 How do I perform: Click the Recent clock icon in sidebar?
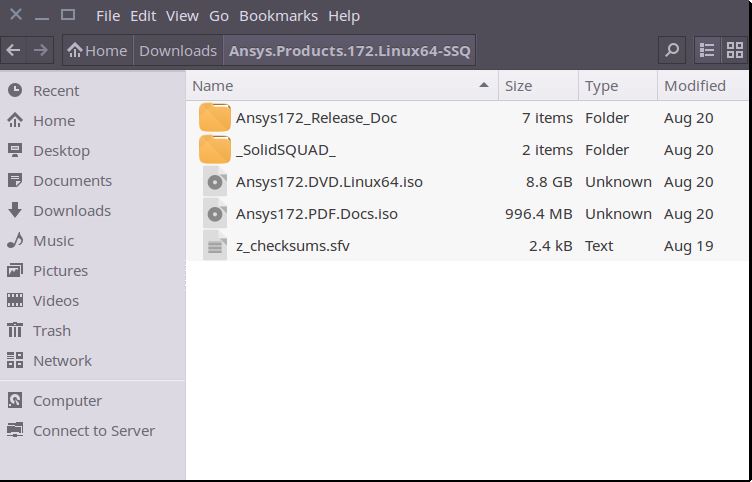(15, 90)
